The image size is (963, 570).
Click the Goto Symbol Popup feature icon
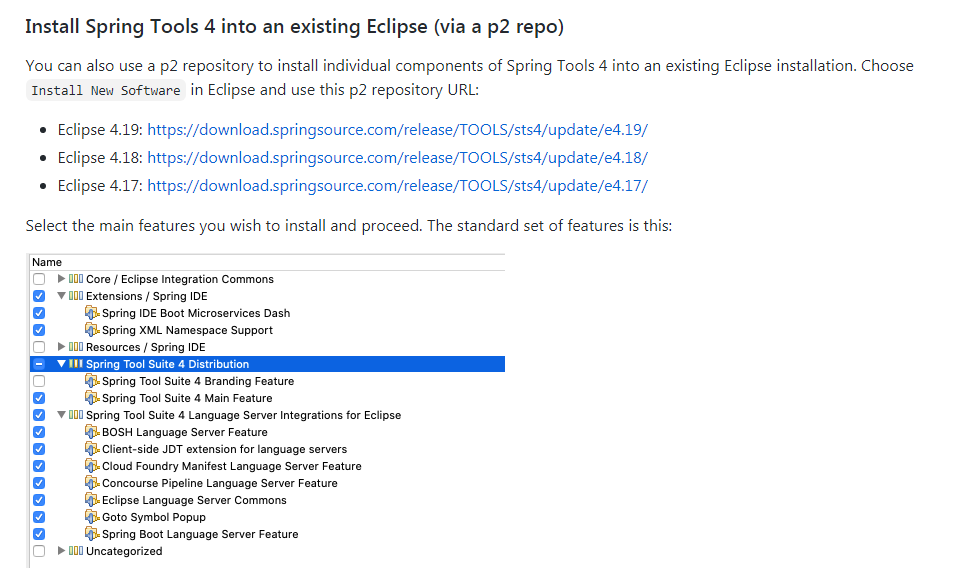coord(92,517)
